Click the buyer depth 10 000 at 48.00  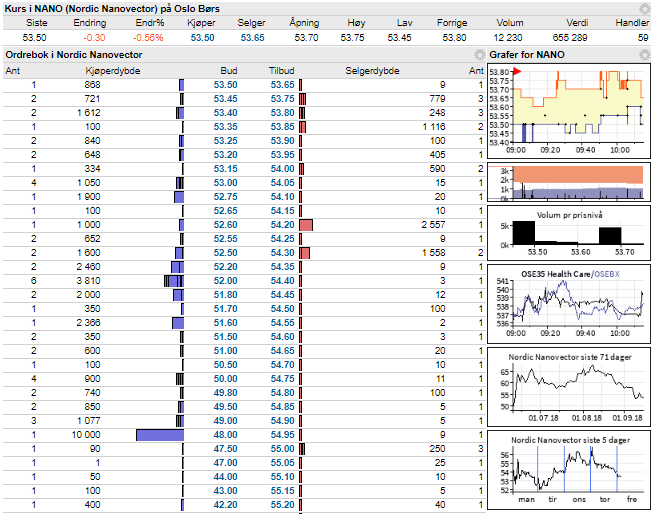pyautogui.click(x=86, y=435)
